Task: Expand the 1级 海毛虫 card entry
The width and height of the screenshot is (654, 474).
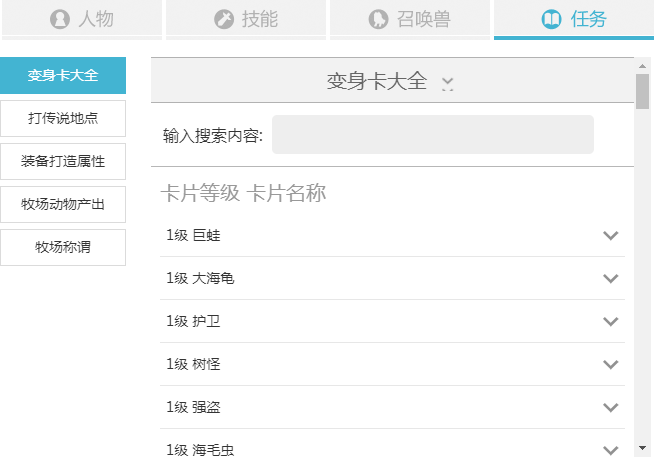Action: point(611,449)
